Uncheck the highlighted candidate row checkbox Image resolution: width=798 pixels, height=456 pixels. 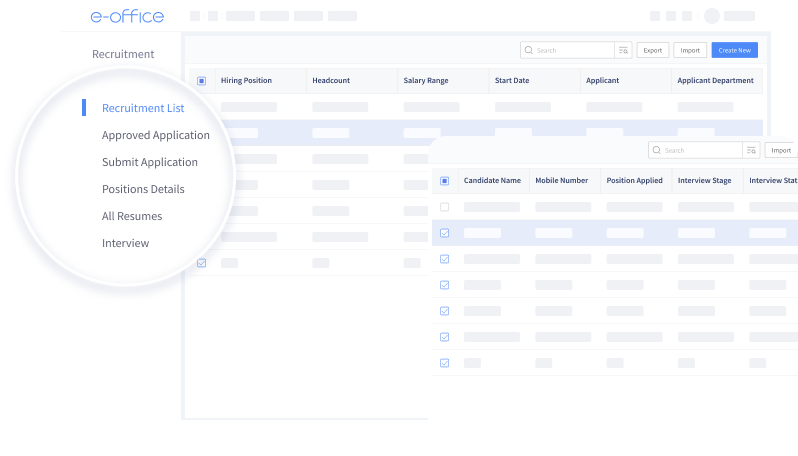444,233
